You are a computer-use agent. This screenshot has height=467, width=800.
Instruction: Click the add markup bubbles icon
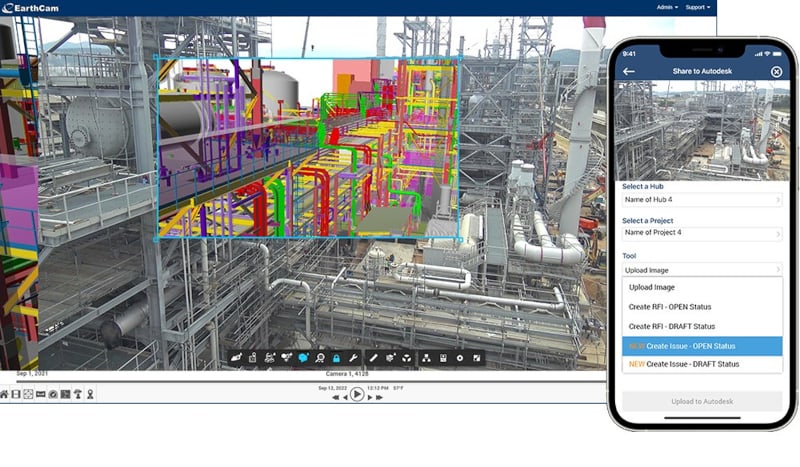click(x=286, y=358)
